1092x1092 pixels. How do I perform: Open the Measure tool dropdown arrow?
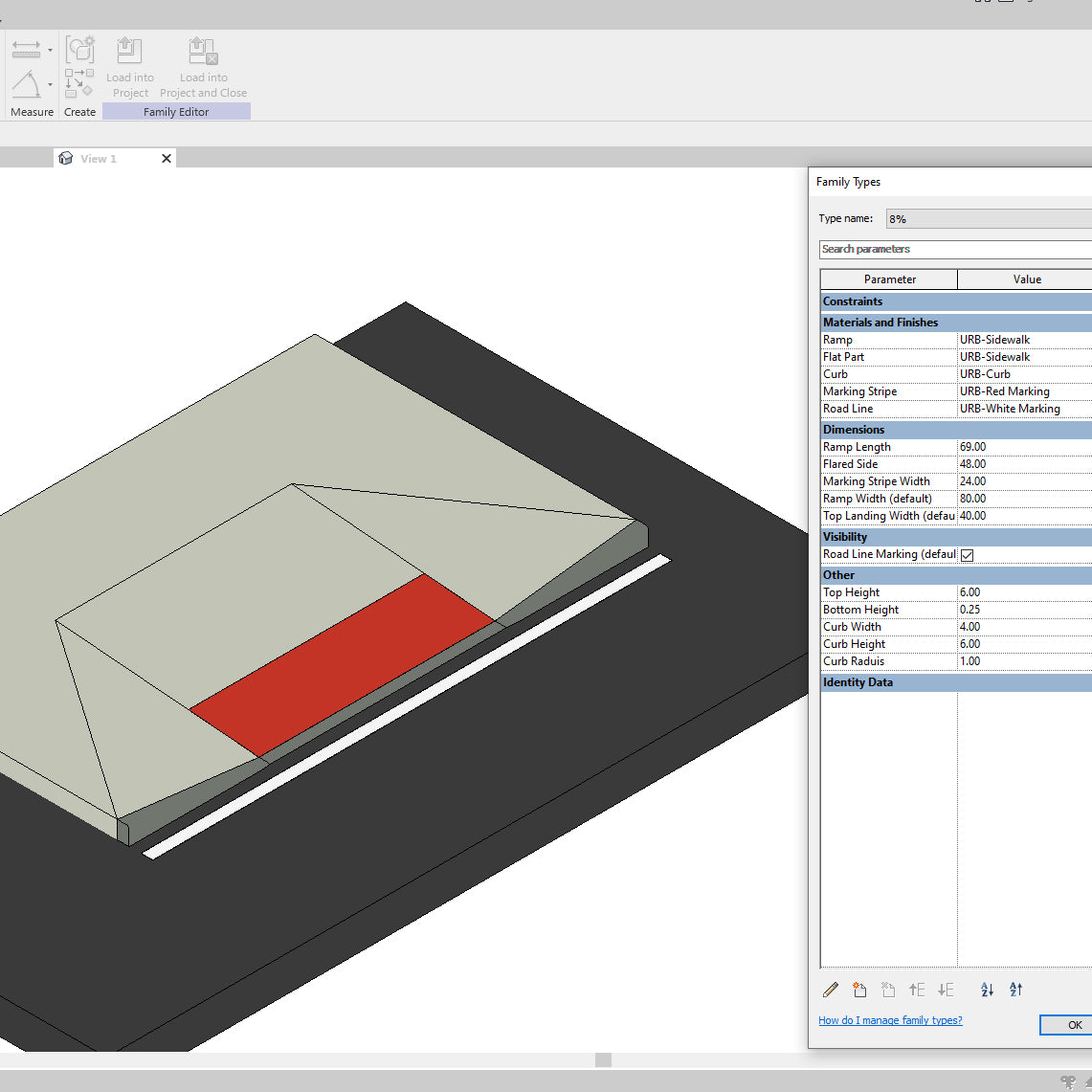coord(50,50)
